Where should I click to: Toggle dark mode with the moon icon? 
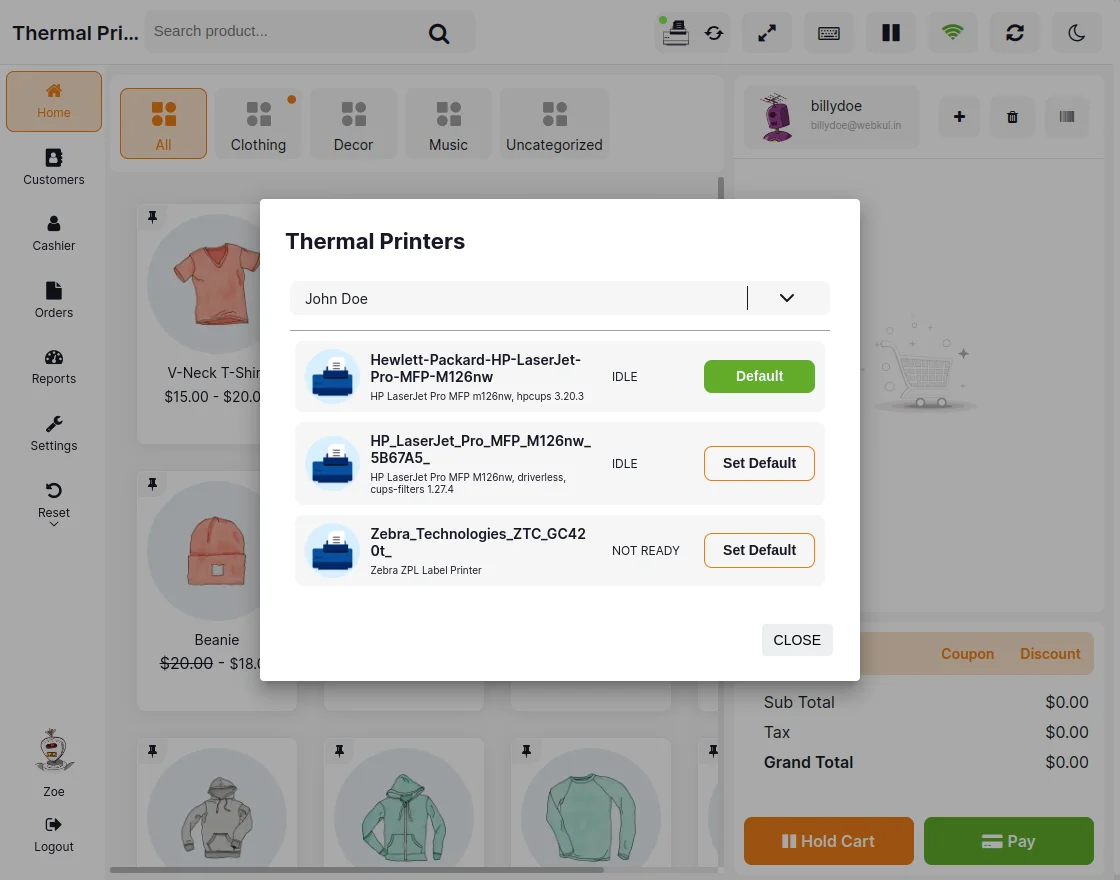click(1076, 32)
